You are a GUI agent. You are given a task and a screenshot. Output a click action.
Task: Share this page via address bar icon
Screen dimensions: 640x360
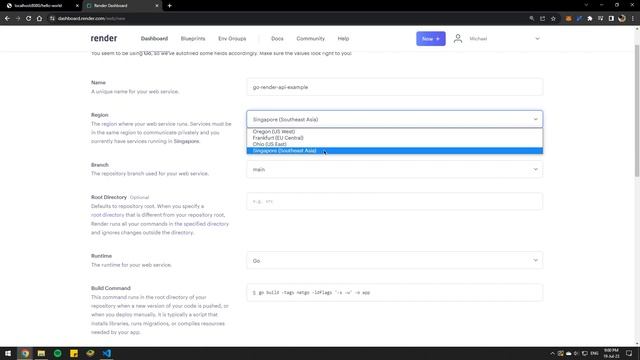pyautogui.click(x=542, y=18)
